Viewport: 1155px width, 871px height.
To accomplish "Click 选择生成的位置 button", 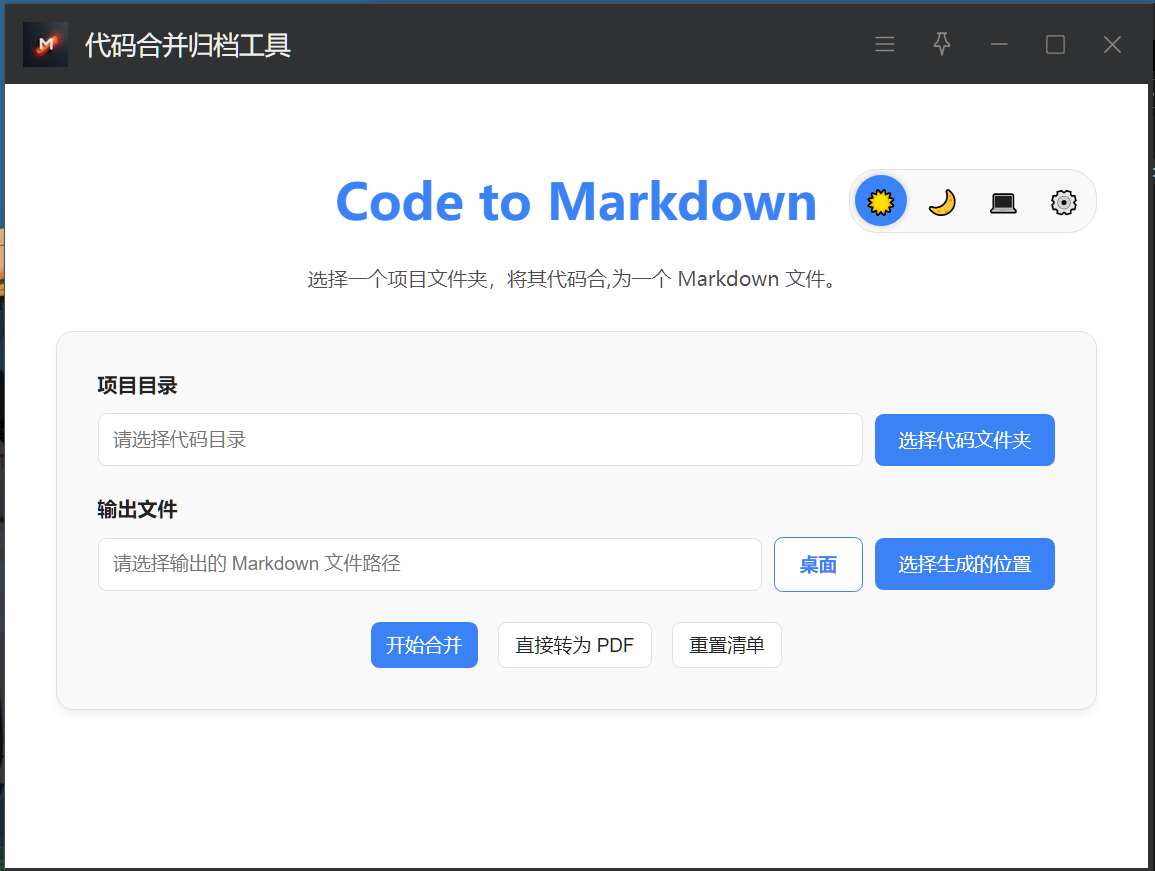I will (x=964, y=564).
